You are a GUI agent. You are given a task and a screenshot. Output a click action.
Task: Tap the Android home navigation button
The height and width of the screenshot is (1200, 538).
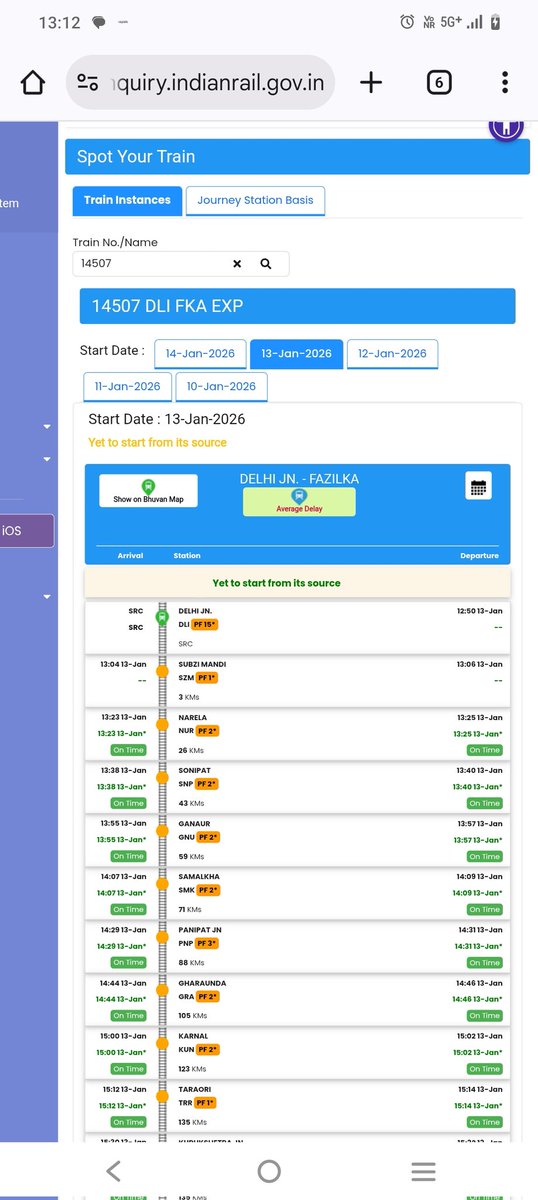click(268, 1171)
